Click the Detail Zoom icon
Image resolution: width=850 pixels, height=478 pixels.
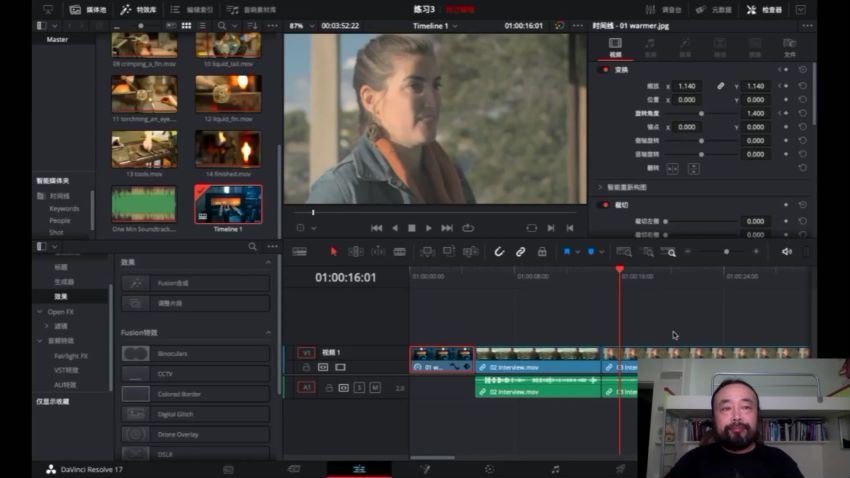[647, 251]
